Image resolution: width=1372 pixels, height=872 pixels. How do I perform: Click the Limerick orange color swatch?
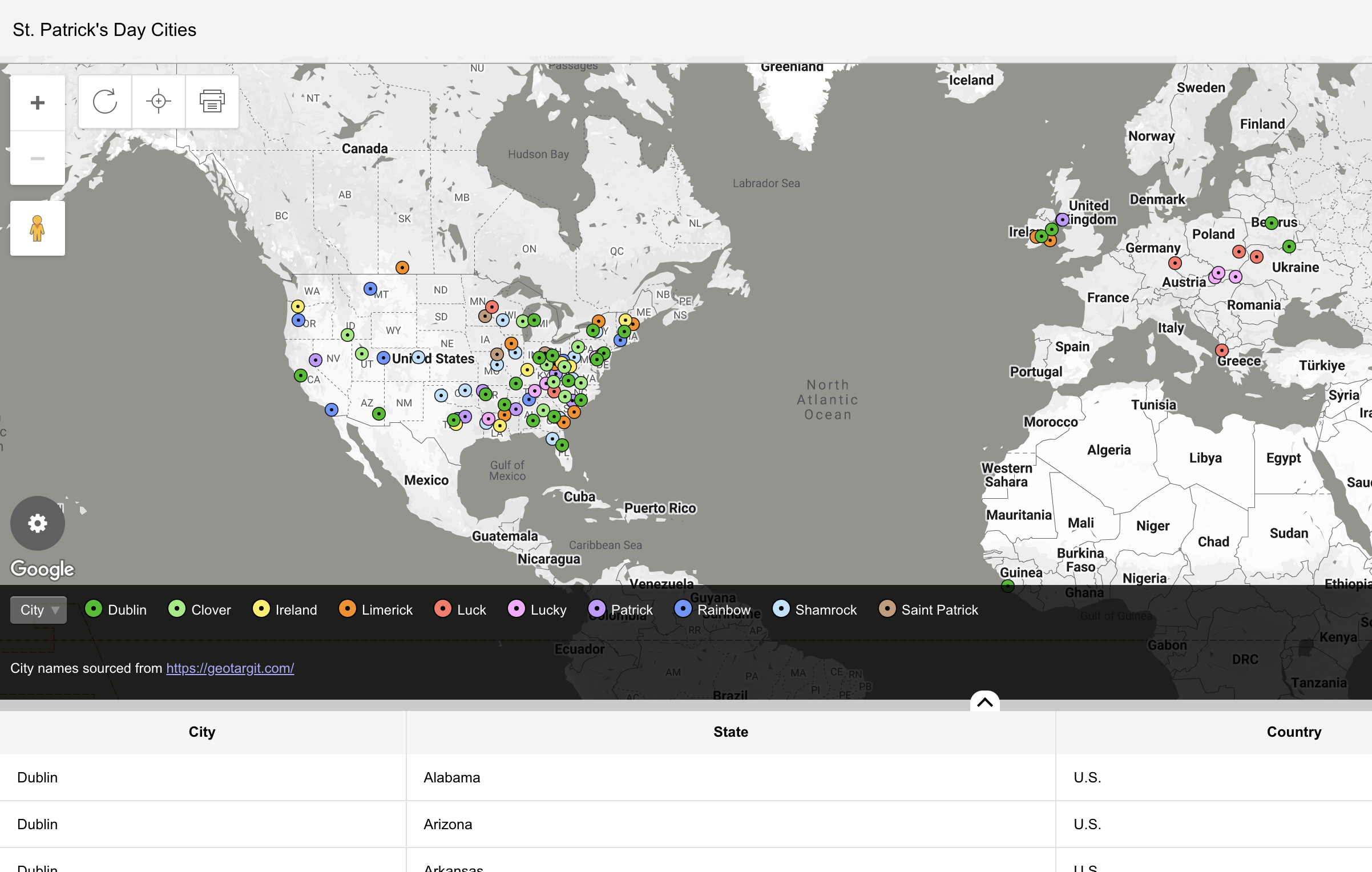[347, 609]
